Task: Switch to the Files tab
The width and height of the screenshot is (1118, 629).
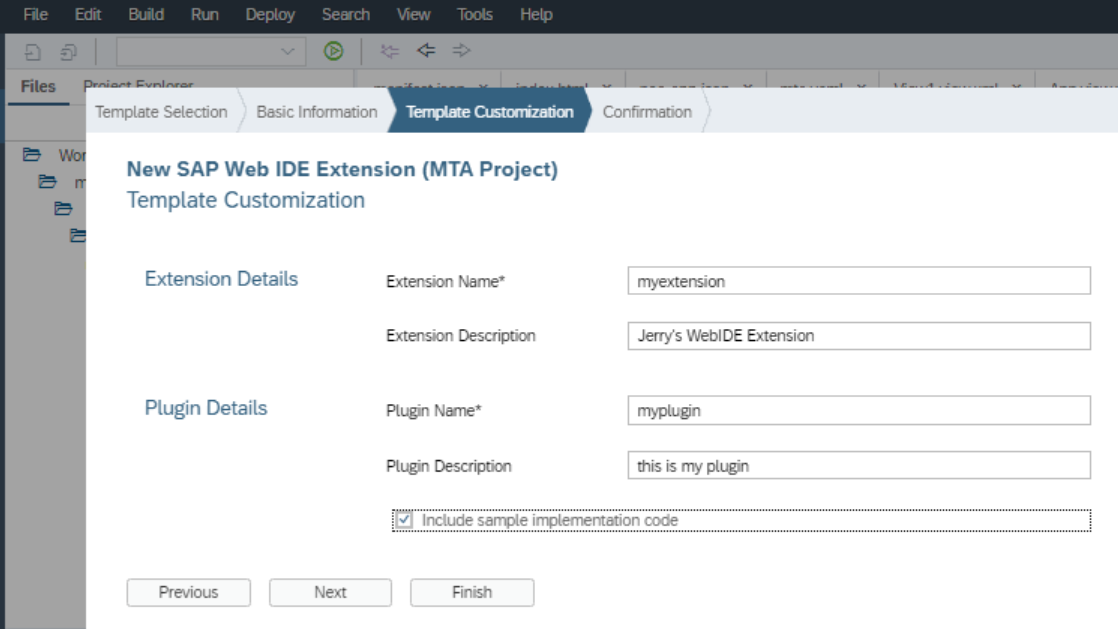Action: pos(38,86)
